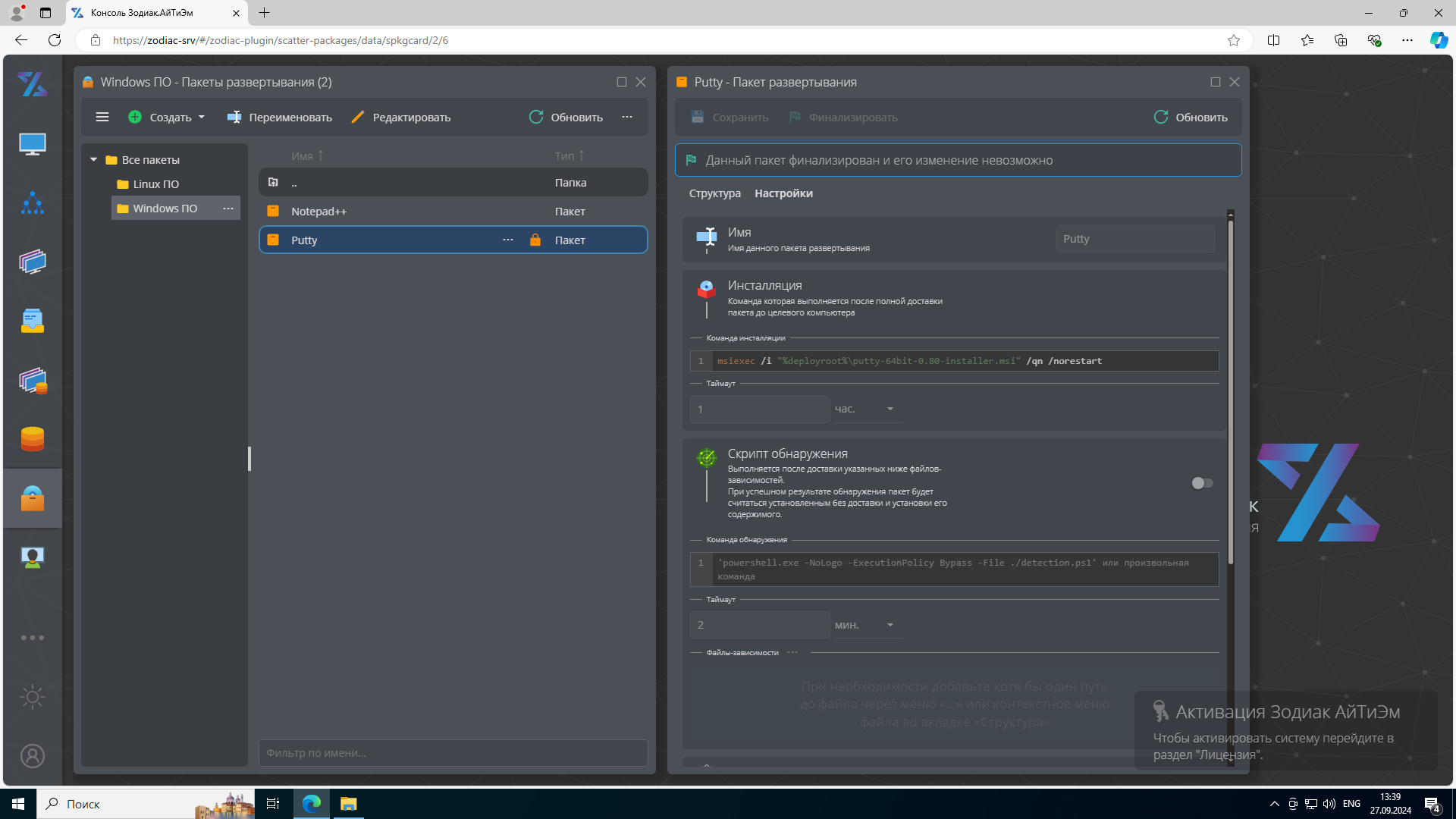
Task: Click the Windows Start button
Action: (x=18, y=804)
